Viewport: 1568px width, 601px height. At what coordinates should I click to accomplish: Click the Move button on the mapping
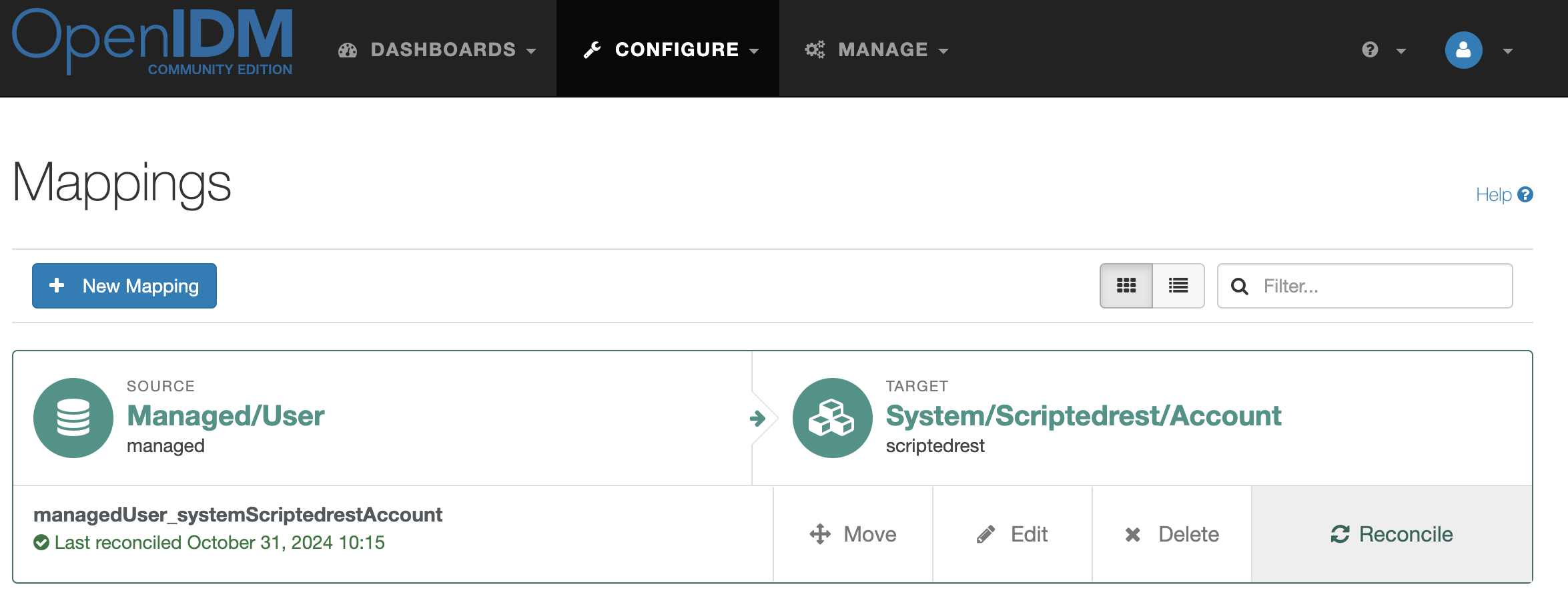tap(853, 534)
